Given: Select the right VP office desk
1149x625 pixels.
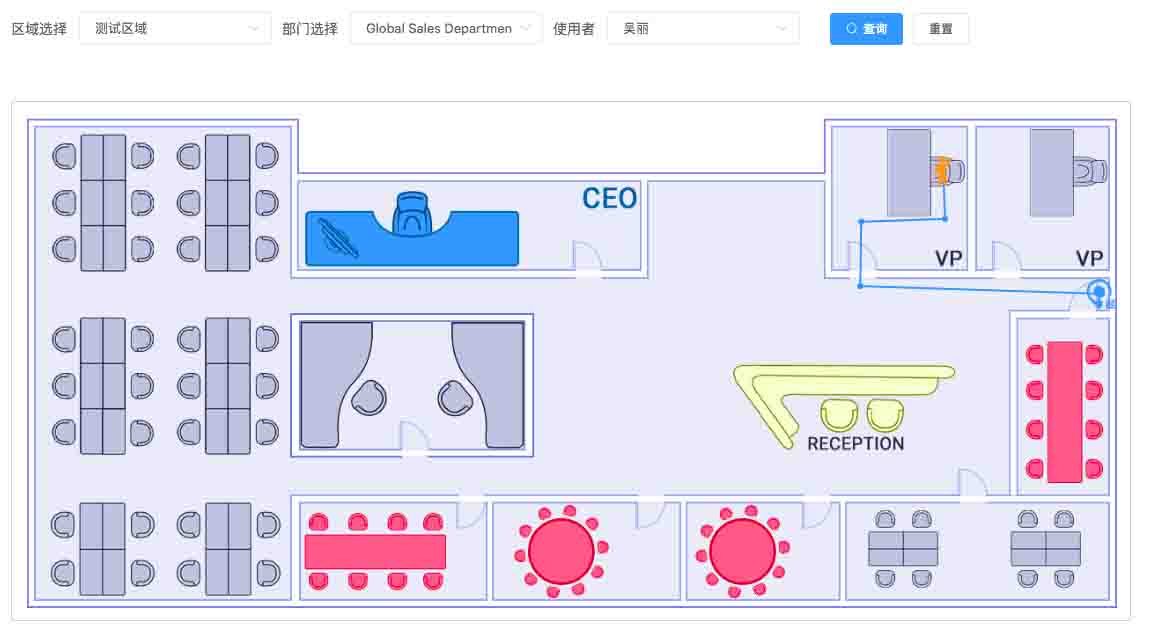Looking at the screenshot, I should pos(1051,172).
